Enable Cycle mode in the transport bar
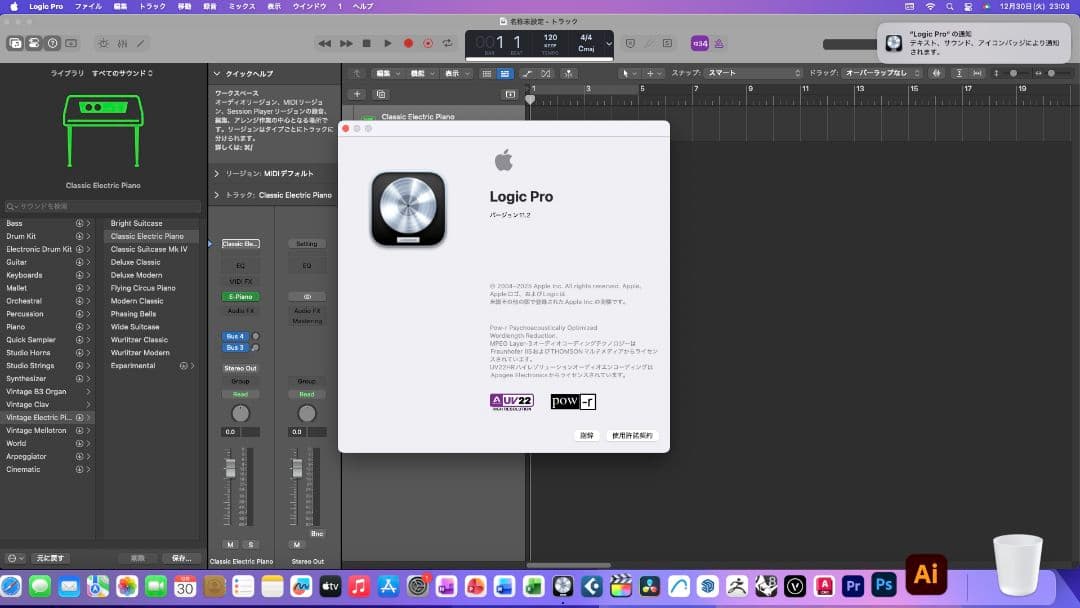The width and height of the screenshot is (1080, 608). tap(447, 43)
